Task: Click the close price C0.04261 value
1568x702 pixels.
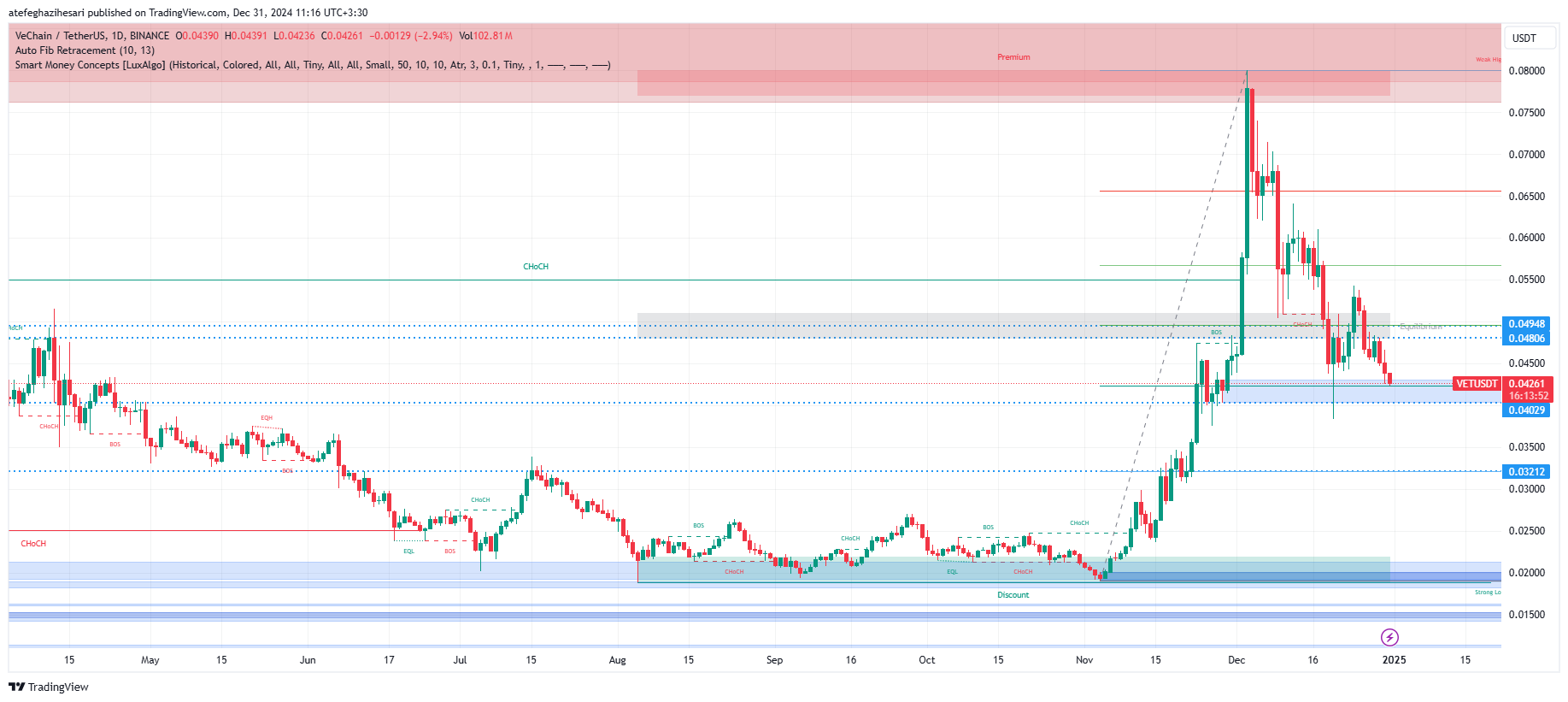Action: (x=343, y=36)
